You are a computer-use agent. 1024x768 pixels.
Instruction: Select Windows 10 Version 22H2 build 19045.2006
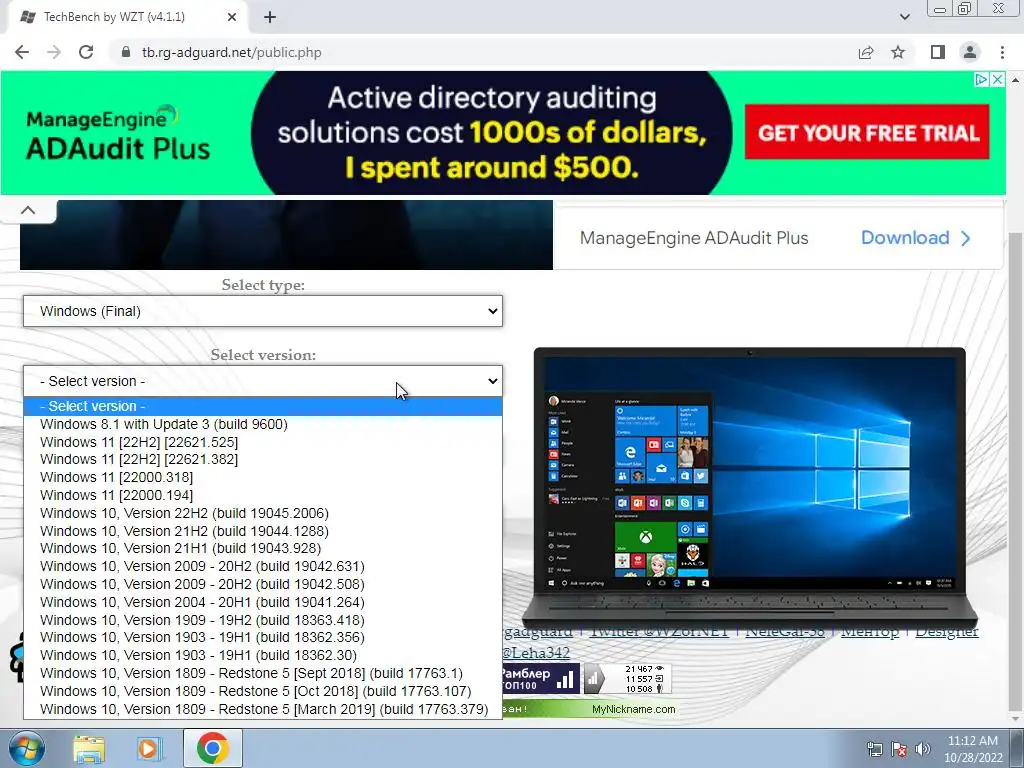click(263, 513)
